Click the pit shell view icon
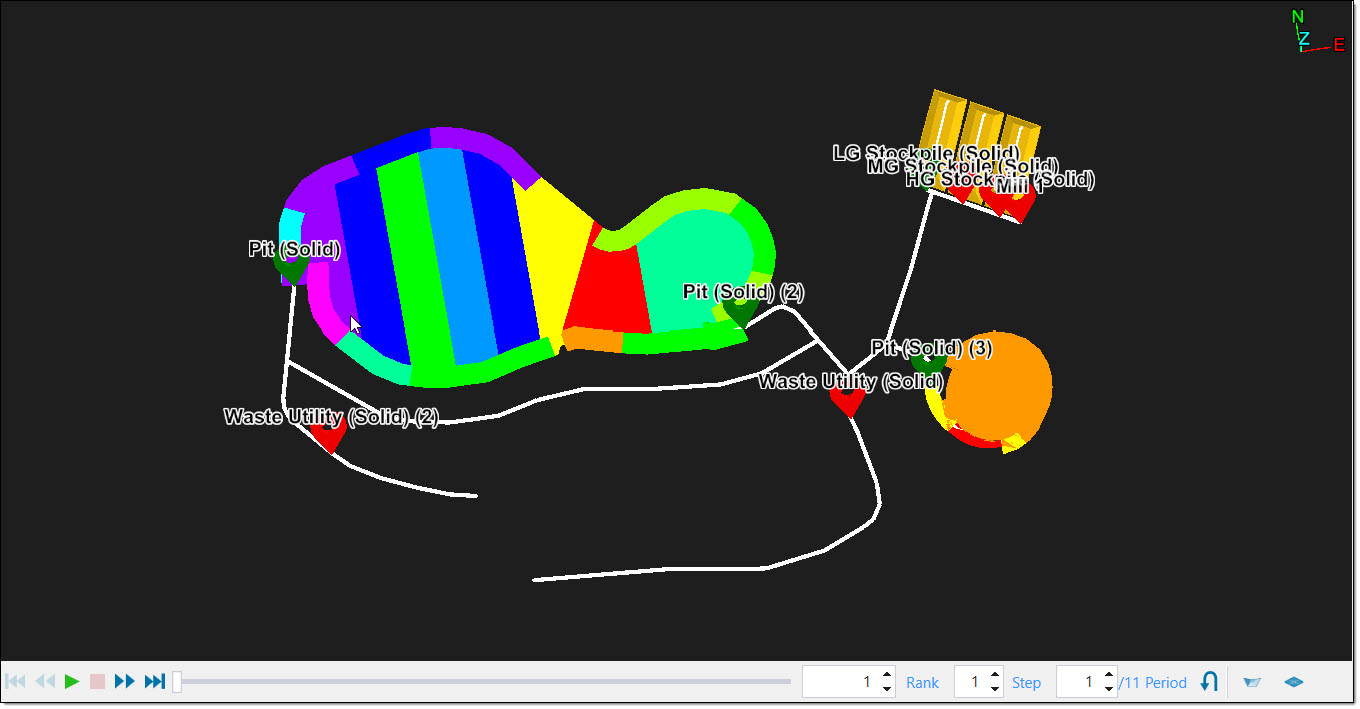1360x709 pixels. 1252,682
